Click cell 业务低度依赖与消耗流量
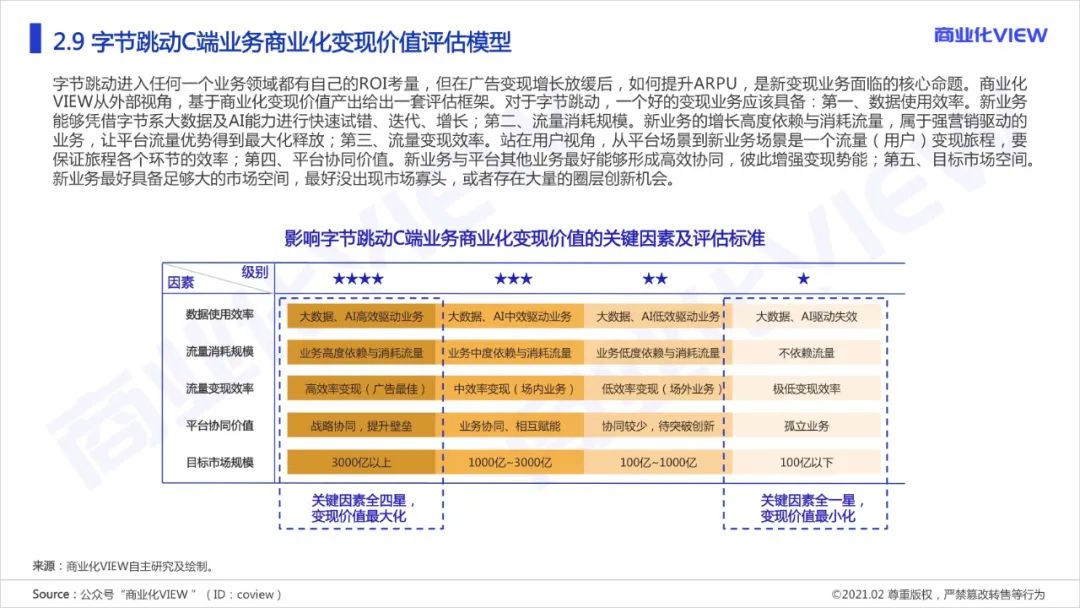 point(658,353)
